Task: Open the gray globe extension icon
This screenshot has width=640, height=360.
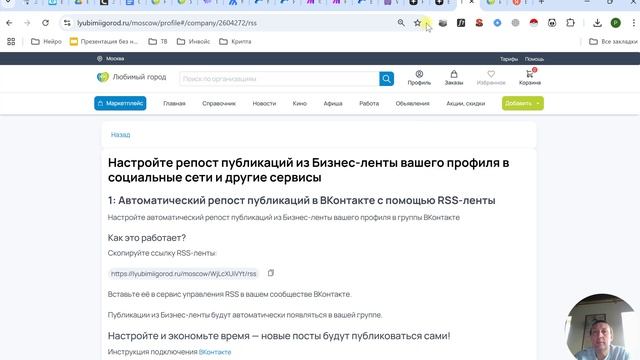Action: pyautogui.click(x=516, y=23)
